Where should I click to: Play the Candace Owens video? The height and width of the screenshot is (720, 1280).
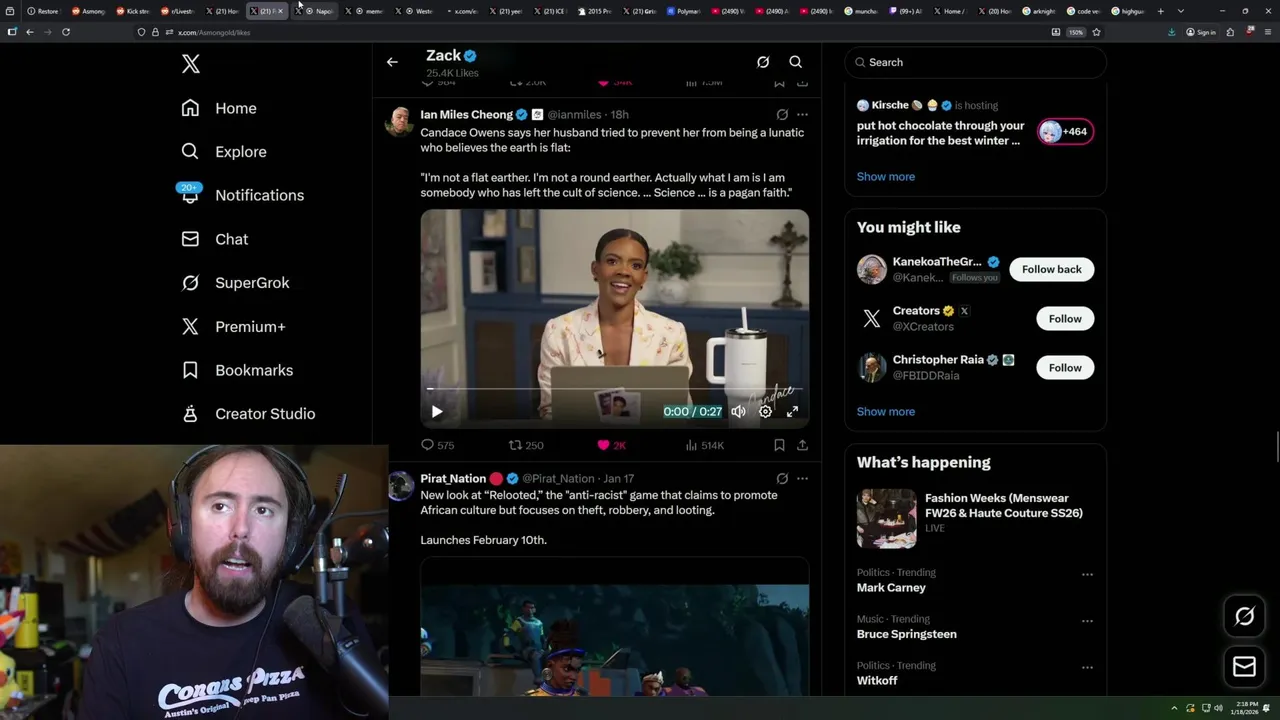tap(437, 411)
